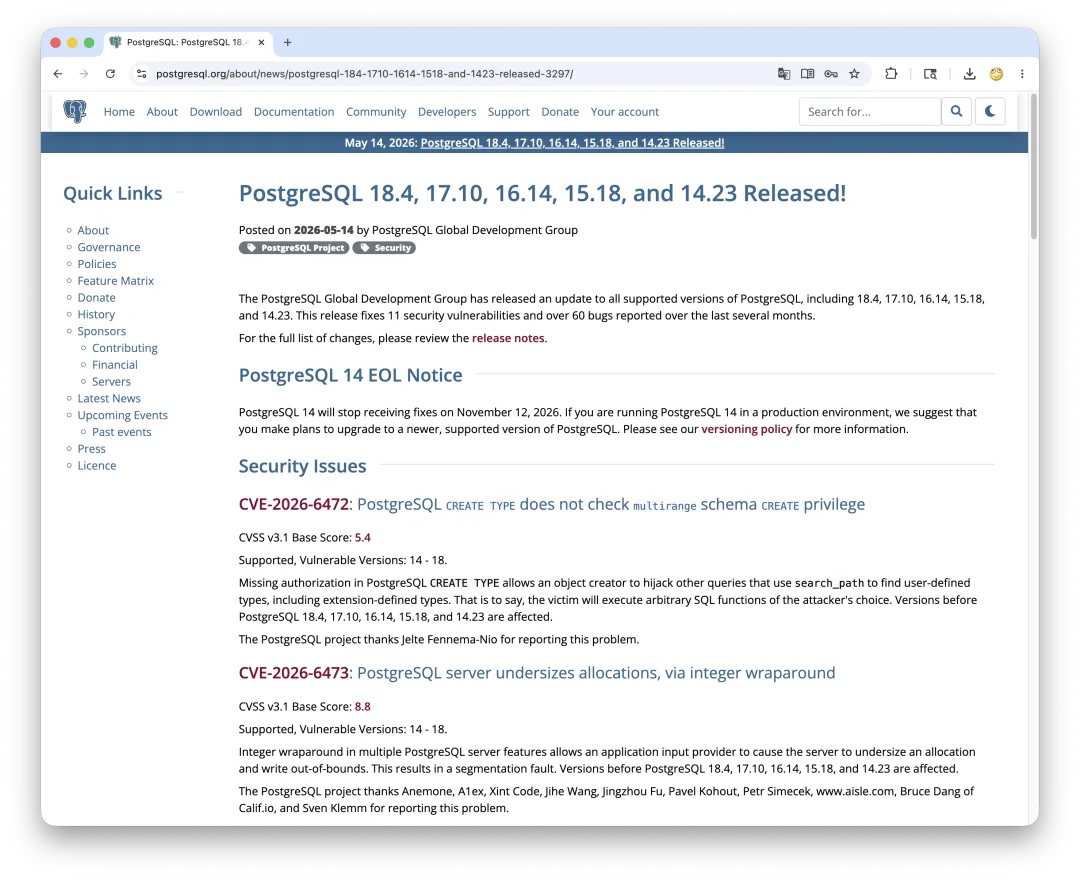Go back with browser back arrow
Image resolution: width=1080 pixels, height=880 pixels.
58,74
